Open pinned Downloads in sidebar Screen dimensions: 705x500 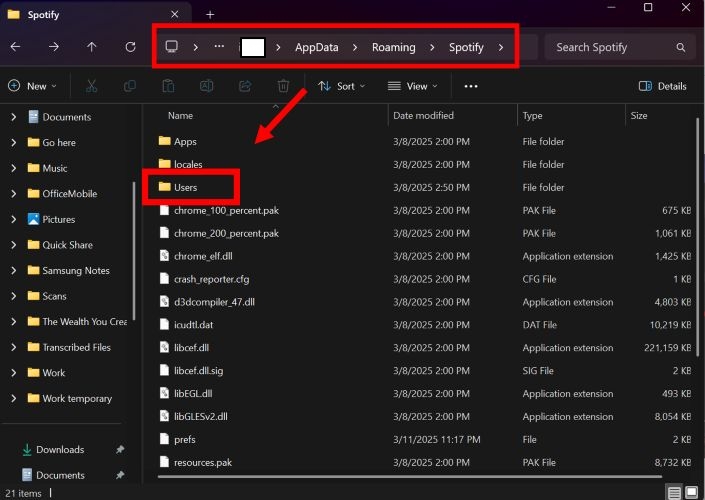point(60,450)
